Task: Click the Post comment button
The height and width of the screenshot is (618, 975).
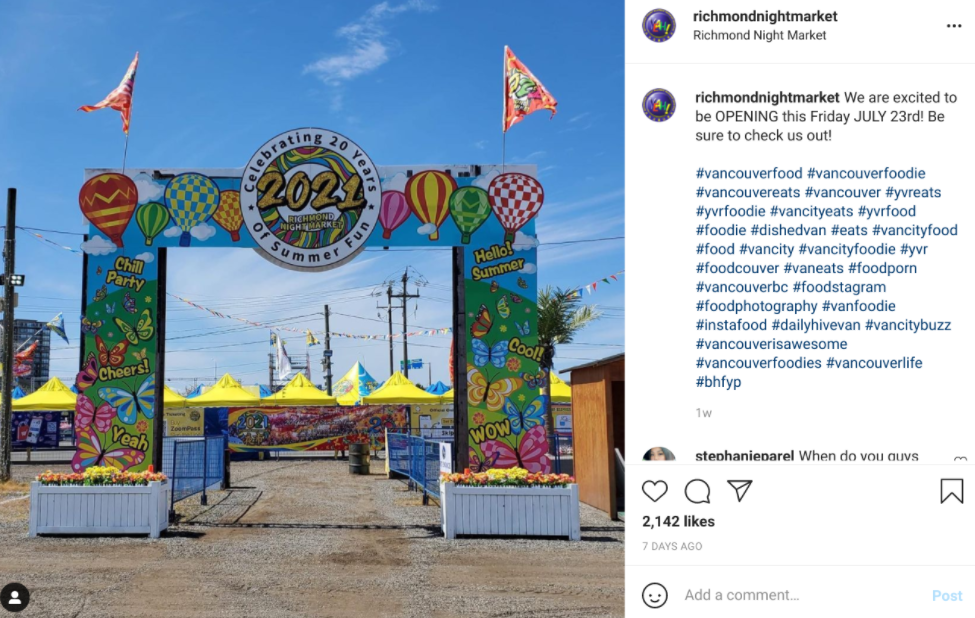Action: 946,596
